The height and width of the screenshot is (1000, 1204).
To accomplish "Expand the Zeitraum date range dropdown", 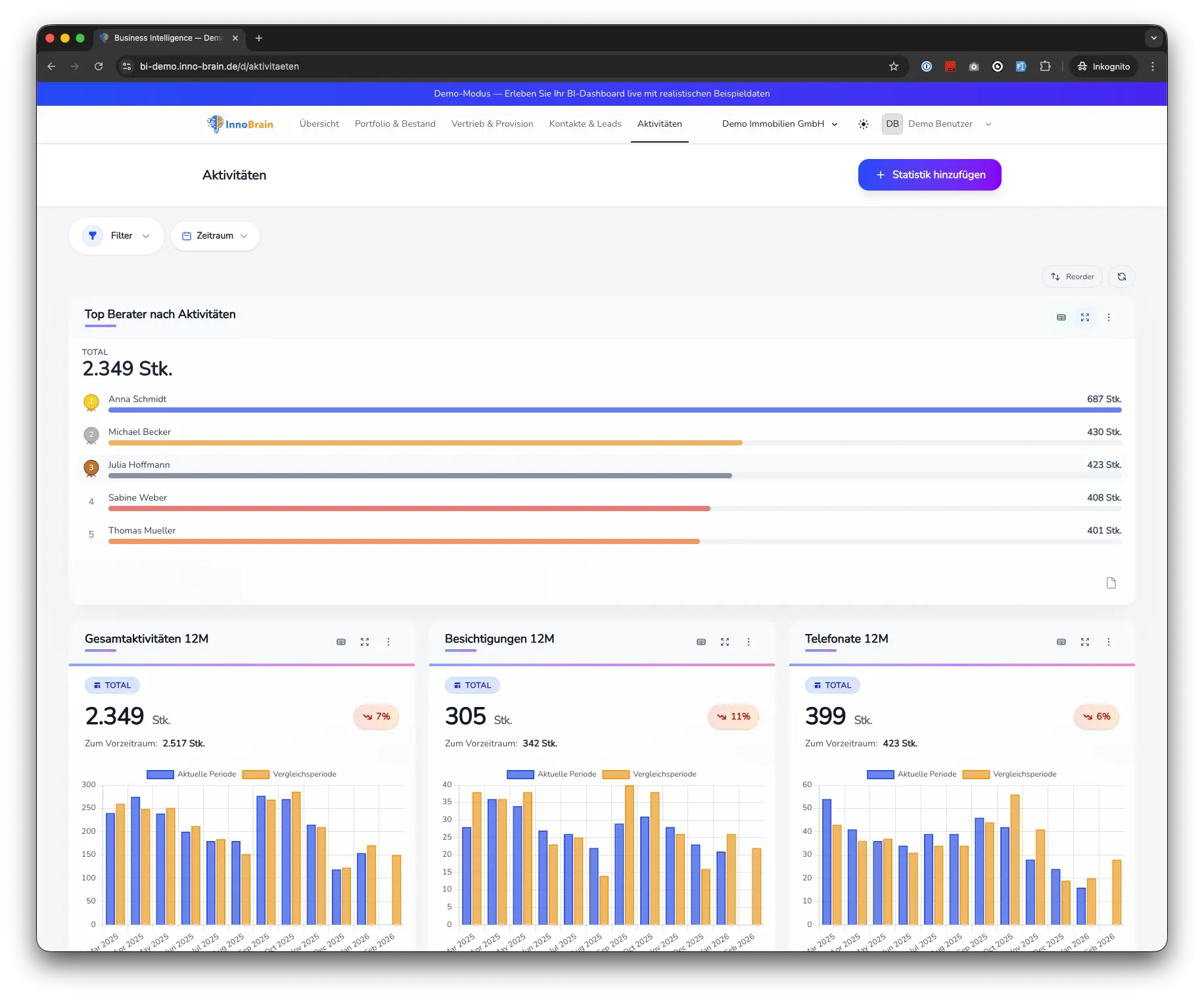I will [215, 236].
